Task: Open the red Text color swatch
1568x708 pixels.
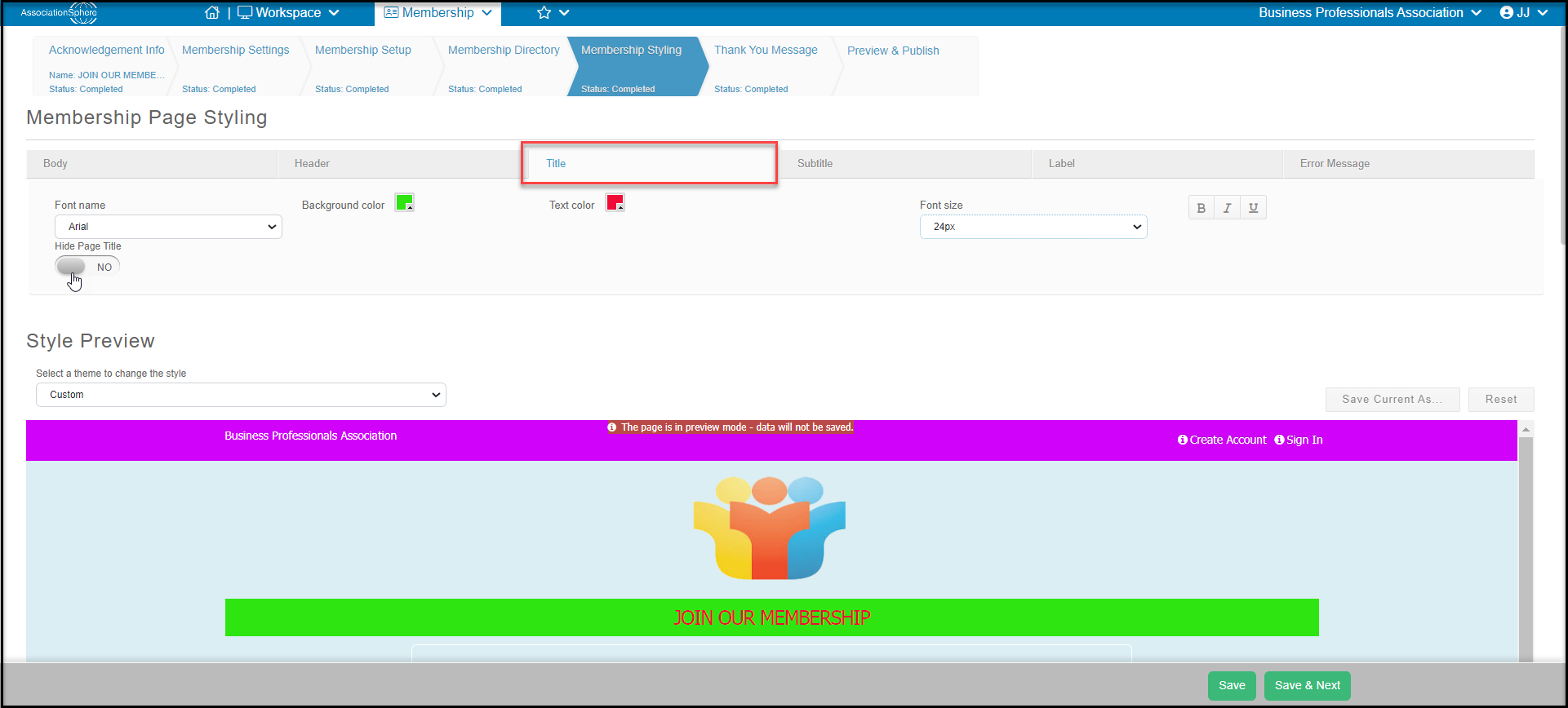Action: tap(615, 202)
